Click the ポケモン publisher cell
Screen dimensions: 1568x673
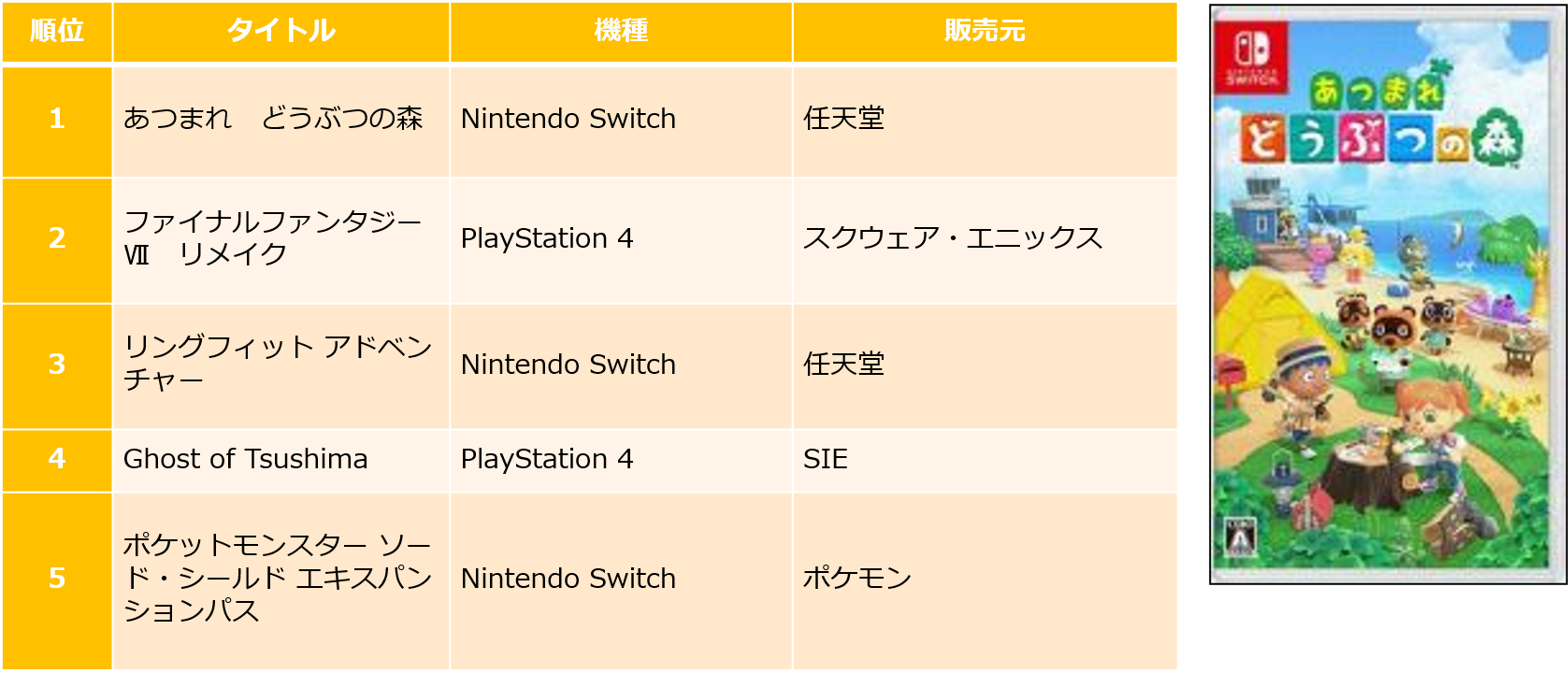[x=856, y=579]
